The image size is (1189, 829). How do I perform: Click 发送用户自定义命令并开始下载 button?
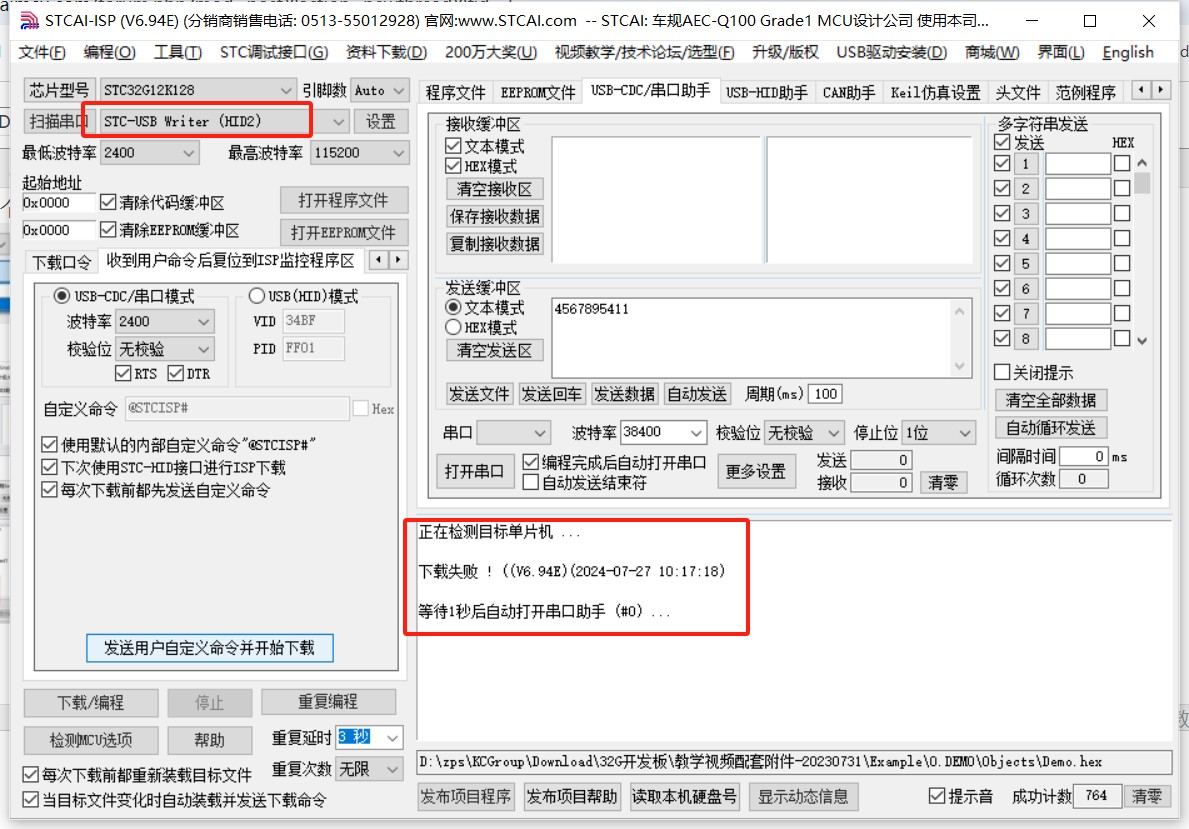(209, 648)
